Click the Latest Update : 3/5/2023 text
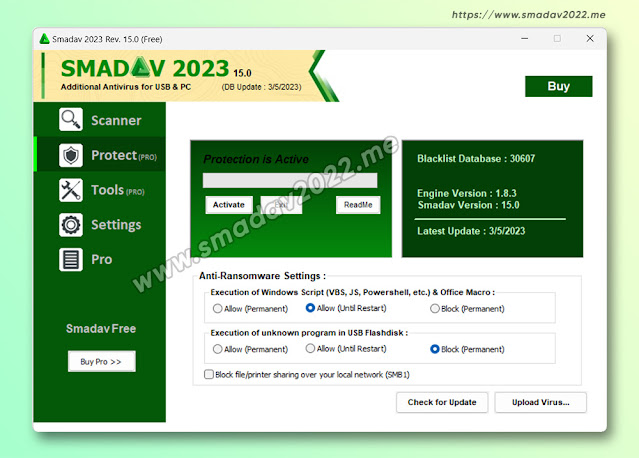 471,231
